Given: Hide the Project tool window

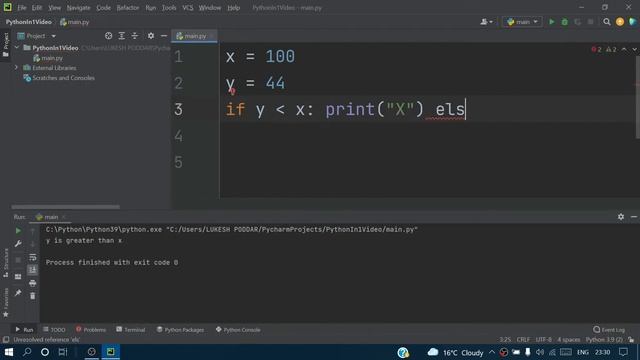Looking at the screenshot, I should click(x=164, y=36).
